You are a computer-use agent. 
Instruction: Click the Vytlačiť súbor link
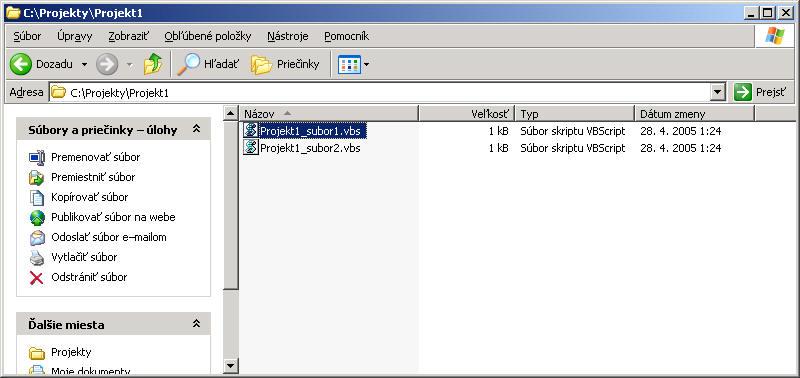[84, 257]
